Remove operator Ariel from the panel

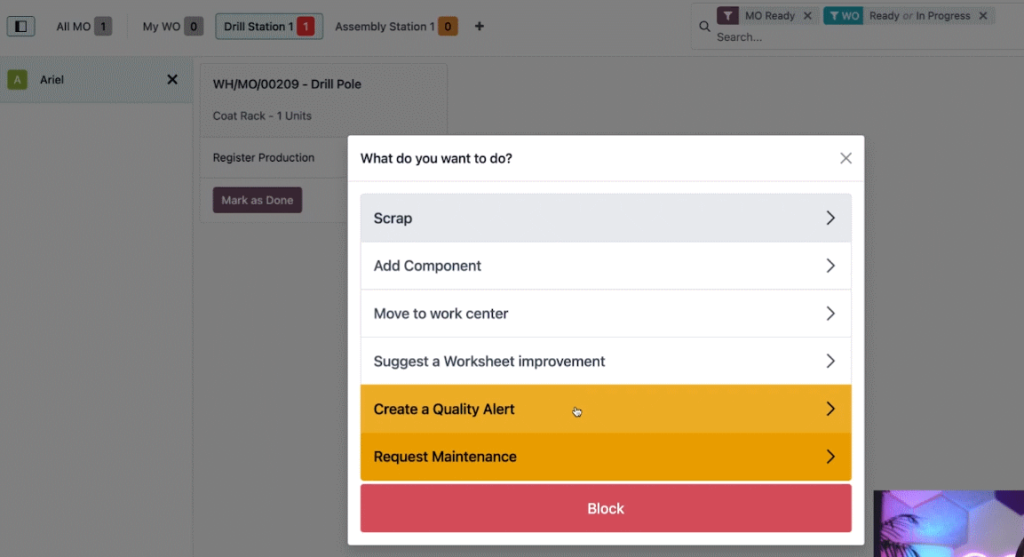pyautogui.click(x=172, y=79)
